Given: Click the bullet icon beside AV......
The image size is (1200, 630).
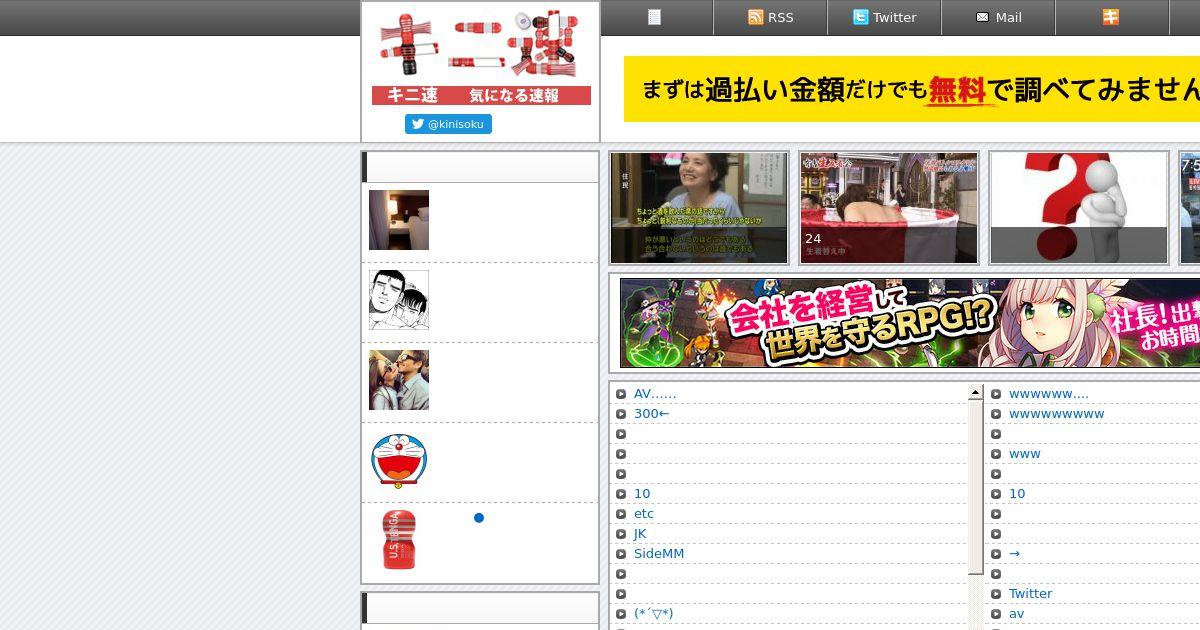Looking at the screenshot, I should [621, 394].
